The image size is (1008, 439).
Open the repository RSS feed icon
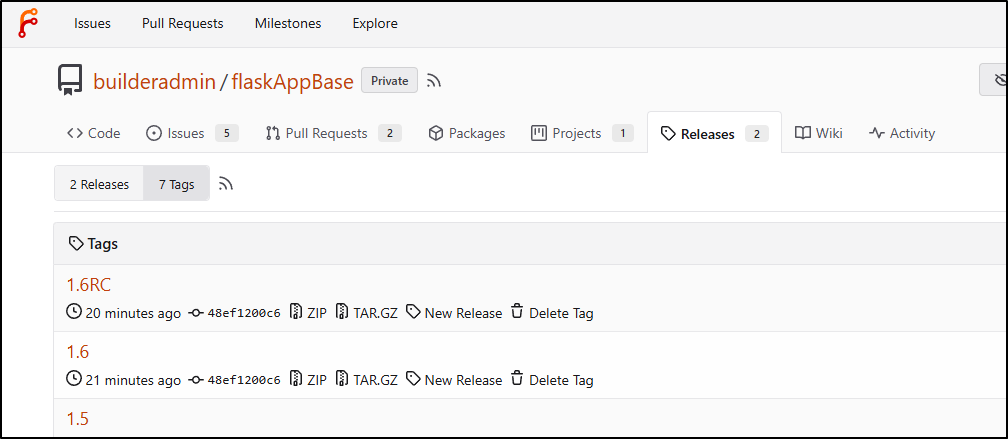(x=434, y=81)
